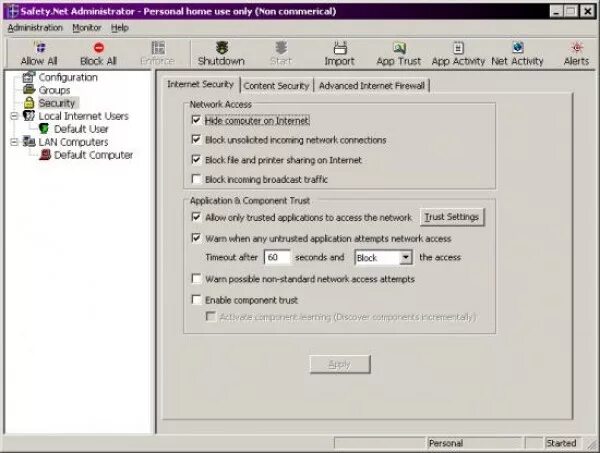This screenshot has width=600, height=453.
Task: Select the Internet Security tab
Action: (x=200, y=84)
